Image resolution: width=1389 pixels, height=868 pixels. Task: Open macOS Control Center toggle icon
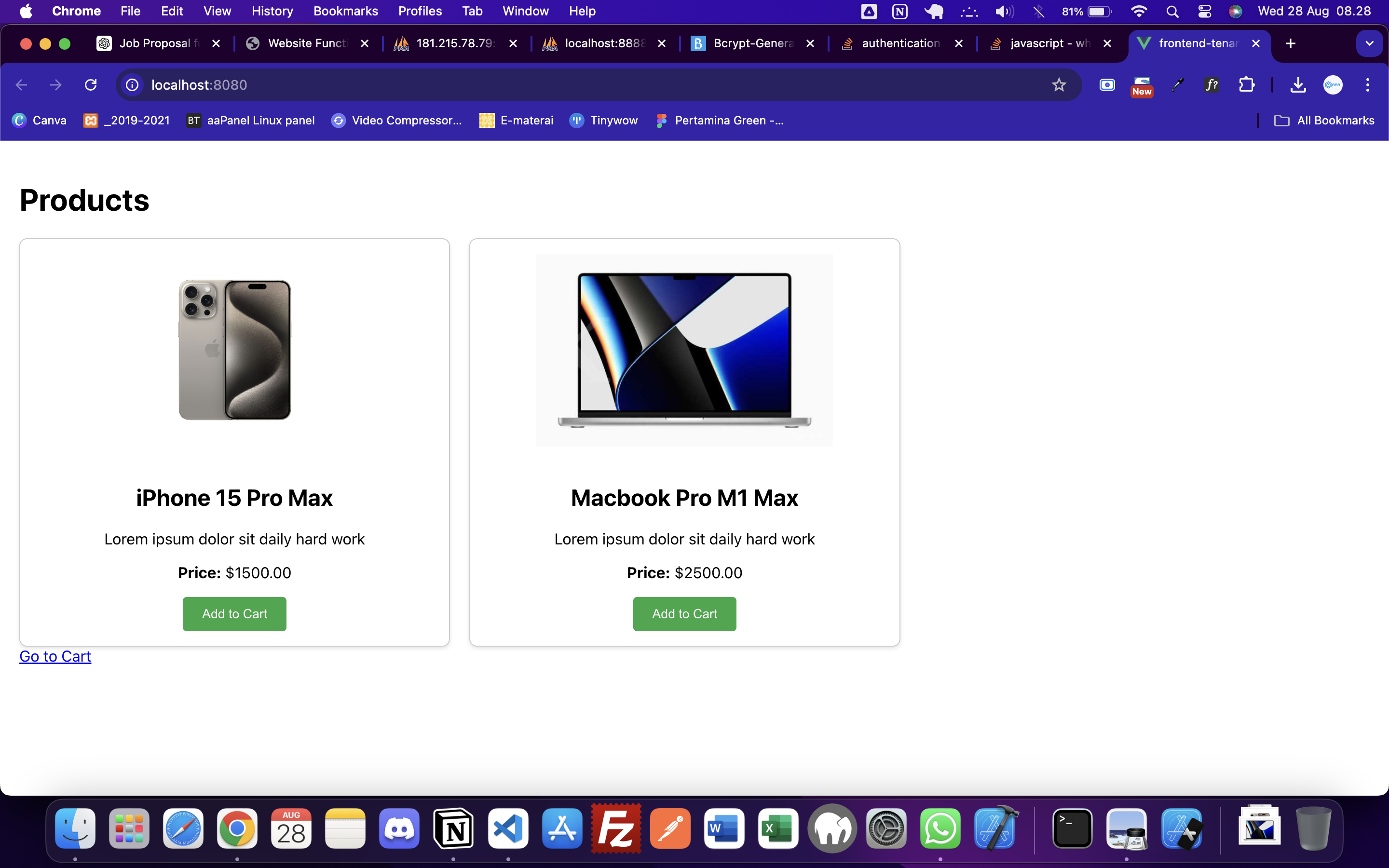tap(1204, 12)
